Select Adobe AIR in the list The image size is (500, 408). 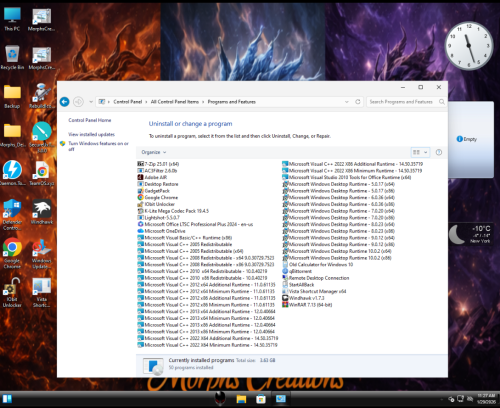(x=152, y=177)
